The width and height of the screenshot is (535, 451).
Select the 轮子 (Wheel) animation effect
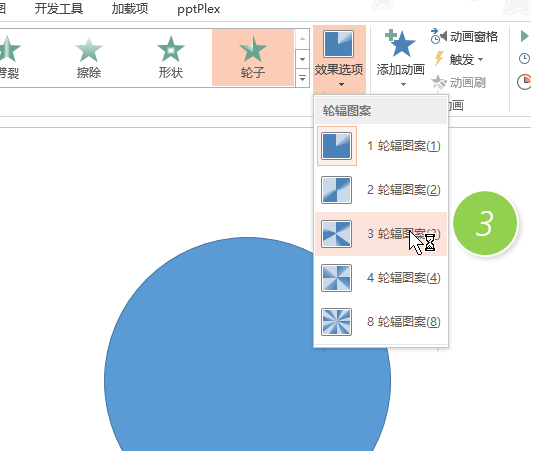point(253,57)
